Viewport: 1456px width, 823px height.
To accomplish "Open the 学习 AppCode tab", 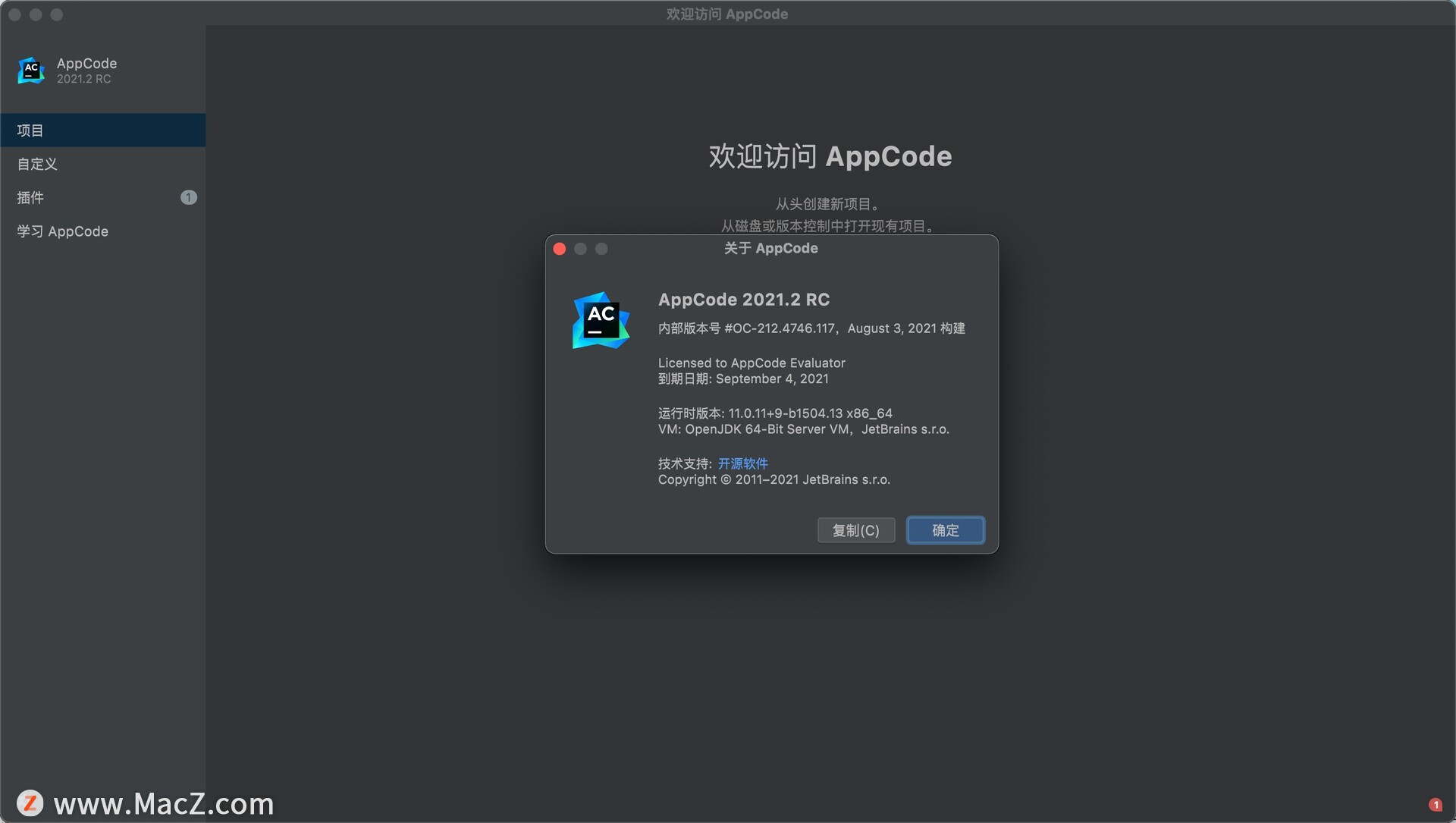I will tap(103, 231).
